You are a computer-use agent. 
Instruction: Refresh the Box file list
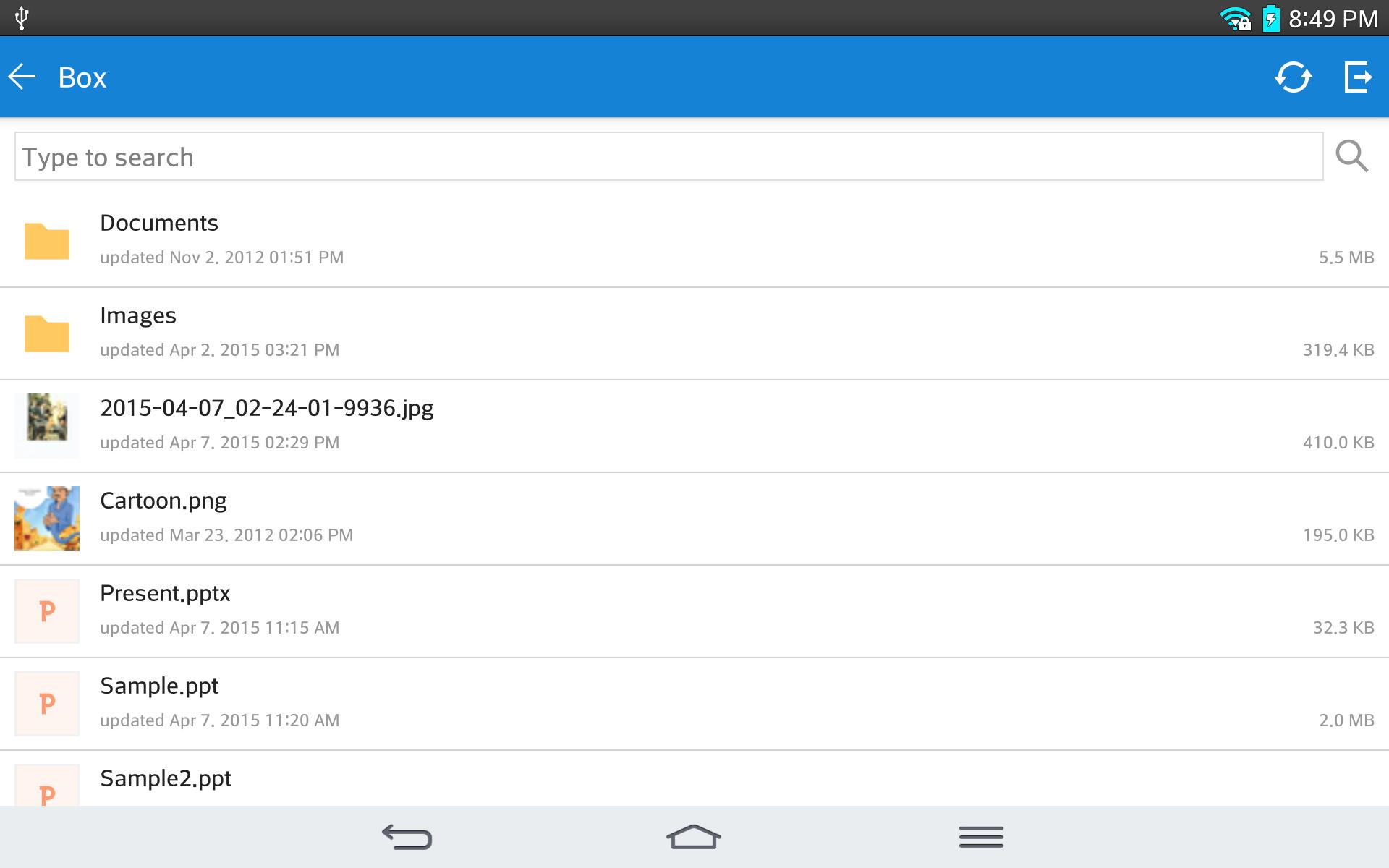coord(1293,77)
